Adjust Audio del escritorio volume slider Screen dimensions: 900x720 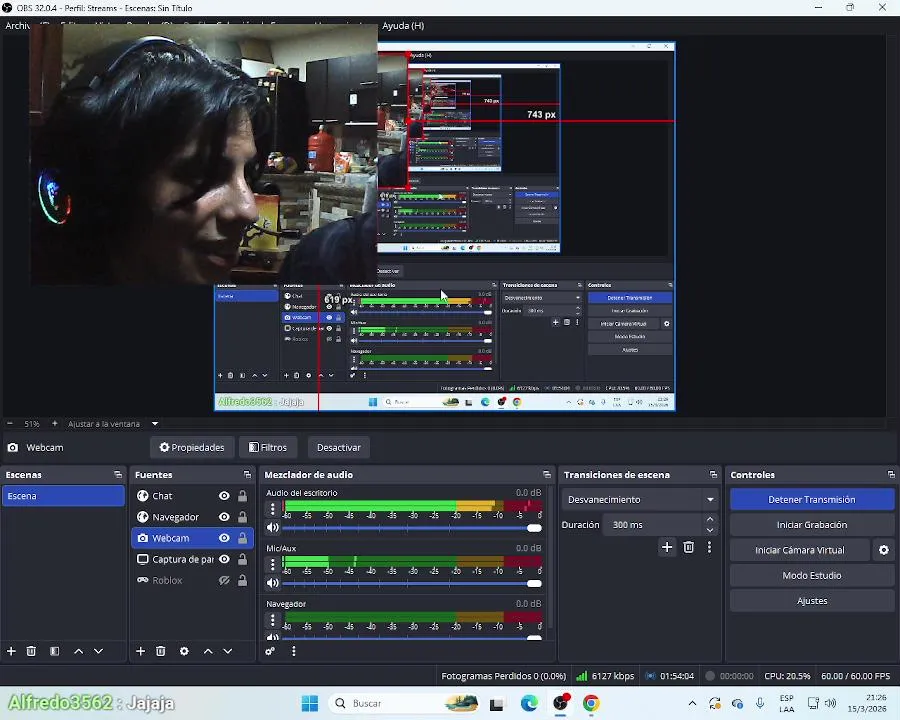(x=412, y=528)
